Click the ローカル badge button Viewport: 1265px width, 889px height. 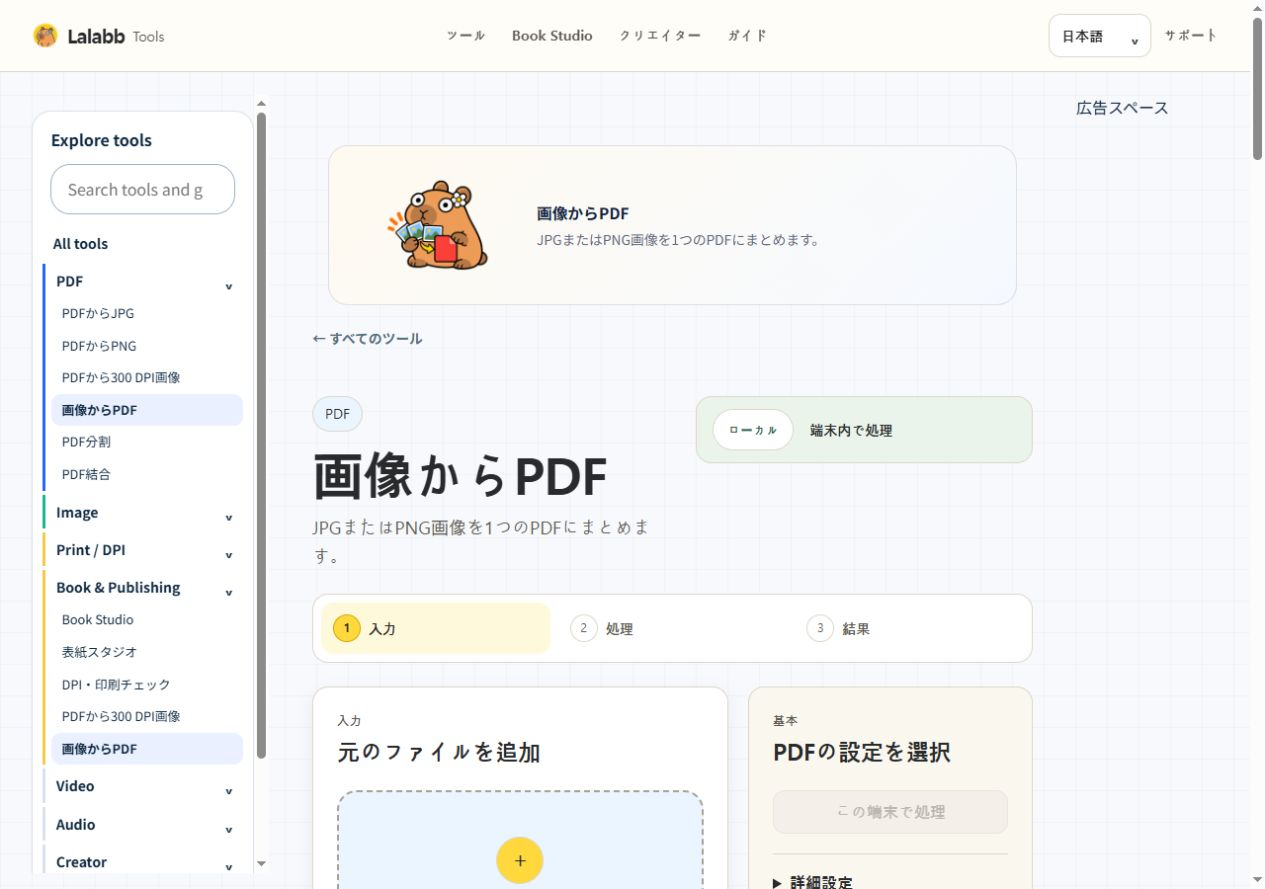(753, 430)
